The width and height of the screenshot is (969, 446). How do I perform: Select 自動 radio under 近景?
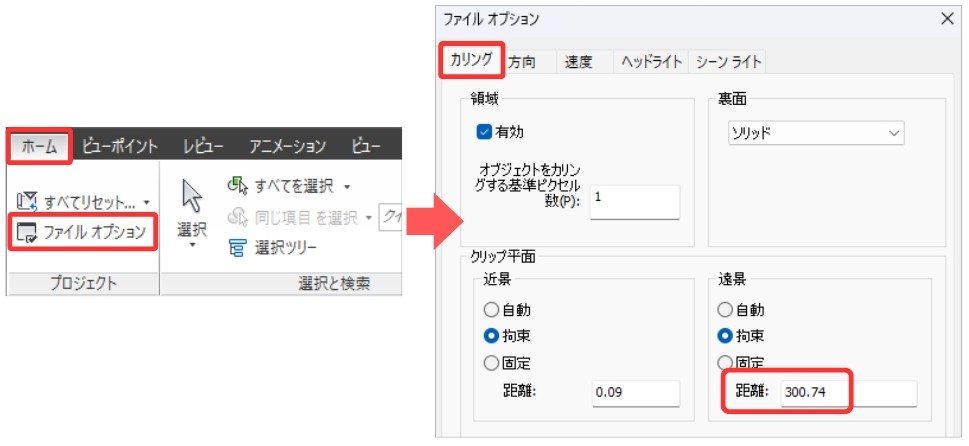(x=491, y=309)
